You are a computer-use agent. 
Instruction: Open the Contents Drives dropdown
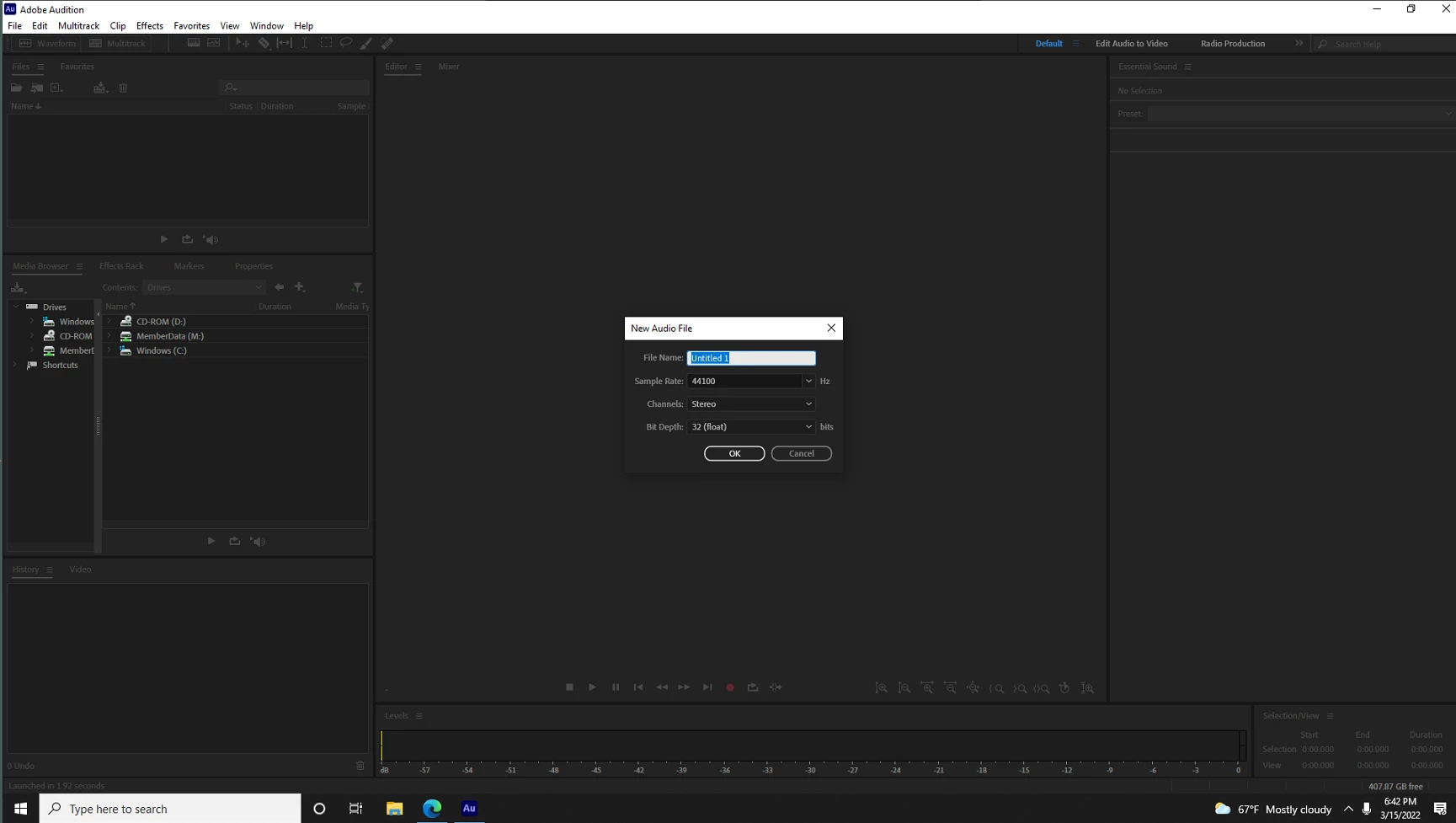tap(205, 287)
